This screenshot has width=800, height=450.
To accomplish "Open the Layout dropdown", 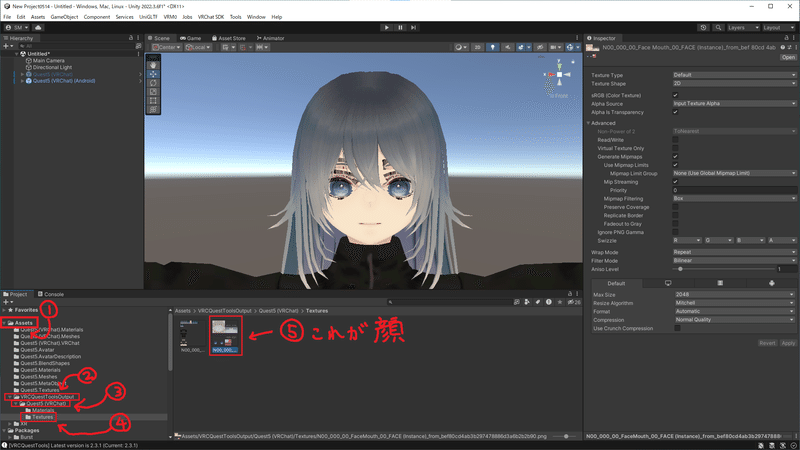I will 779,28.
